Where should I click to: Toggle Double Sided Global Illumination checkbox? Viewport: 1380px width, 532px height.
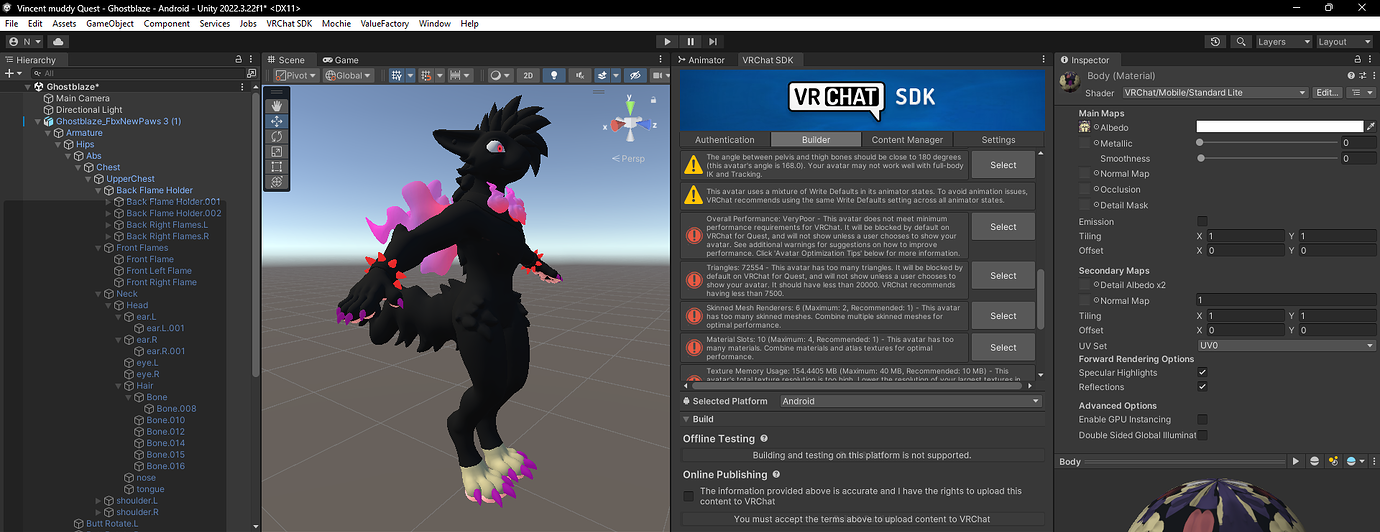pyautogui.click(x=1202, y=435)
